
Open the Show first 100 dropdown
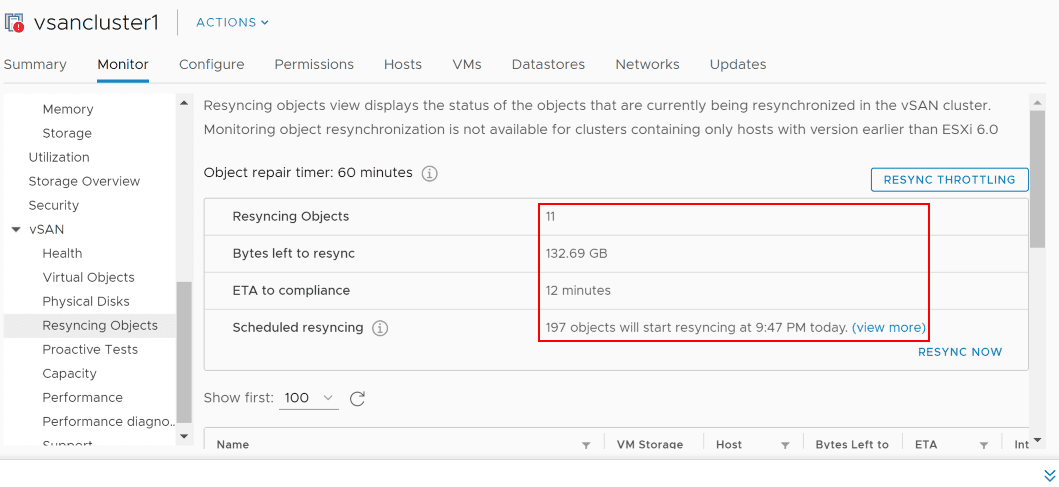pos(310,398)
